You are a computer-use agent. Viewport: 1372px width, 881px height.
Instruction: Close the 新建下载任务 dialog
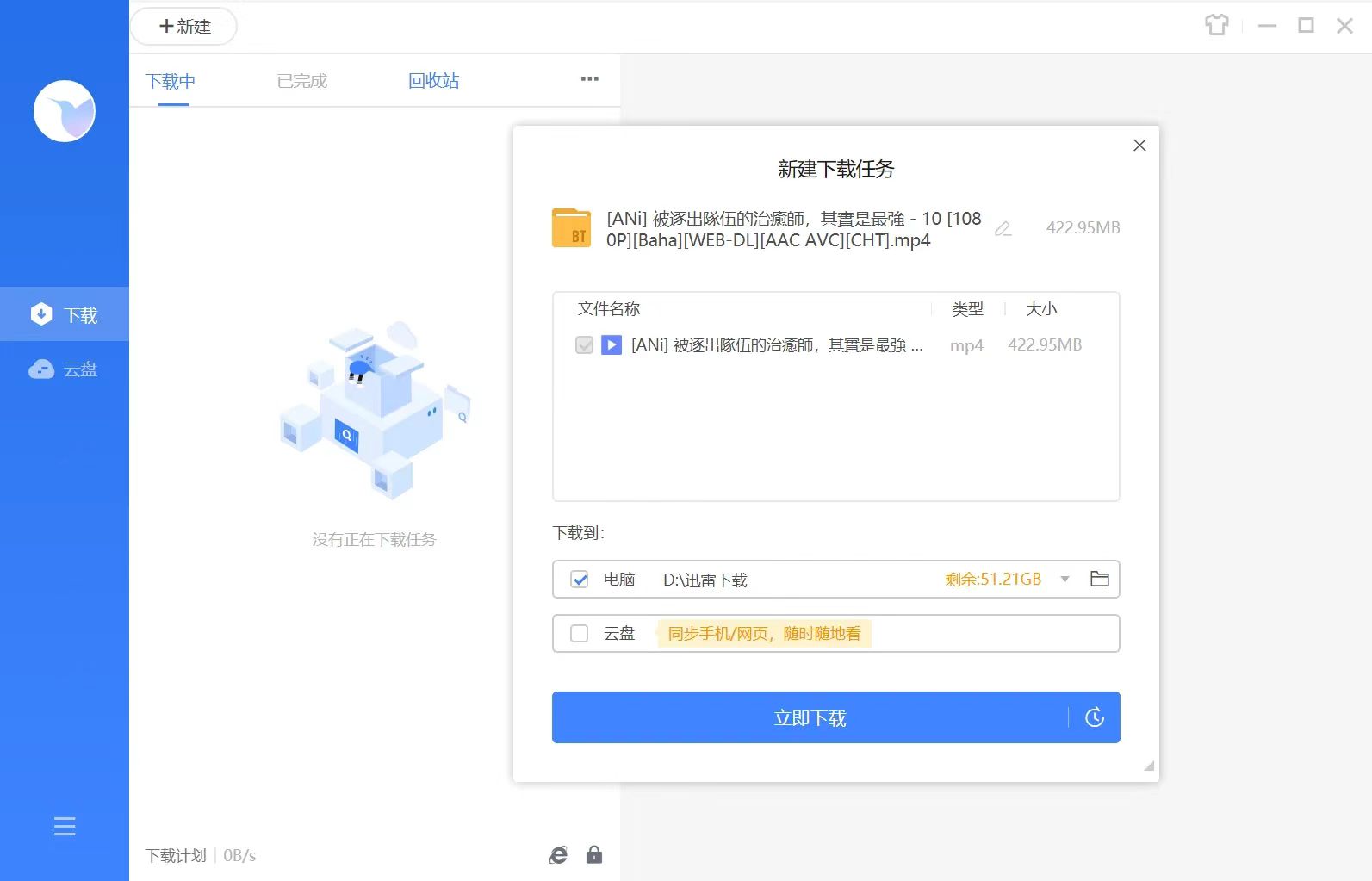pyautogui.click(x=1139, y=146)
